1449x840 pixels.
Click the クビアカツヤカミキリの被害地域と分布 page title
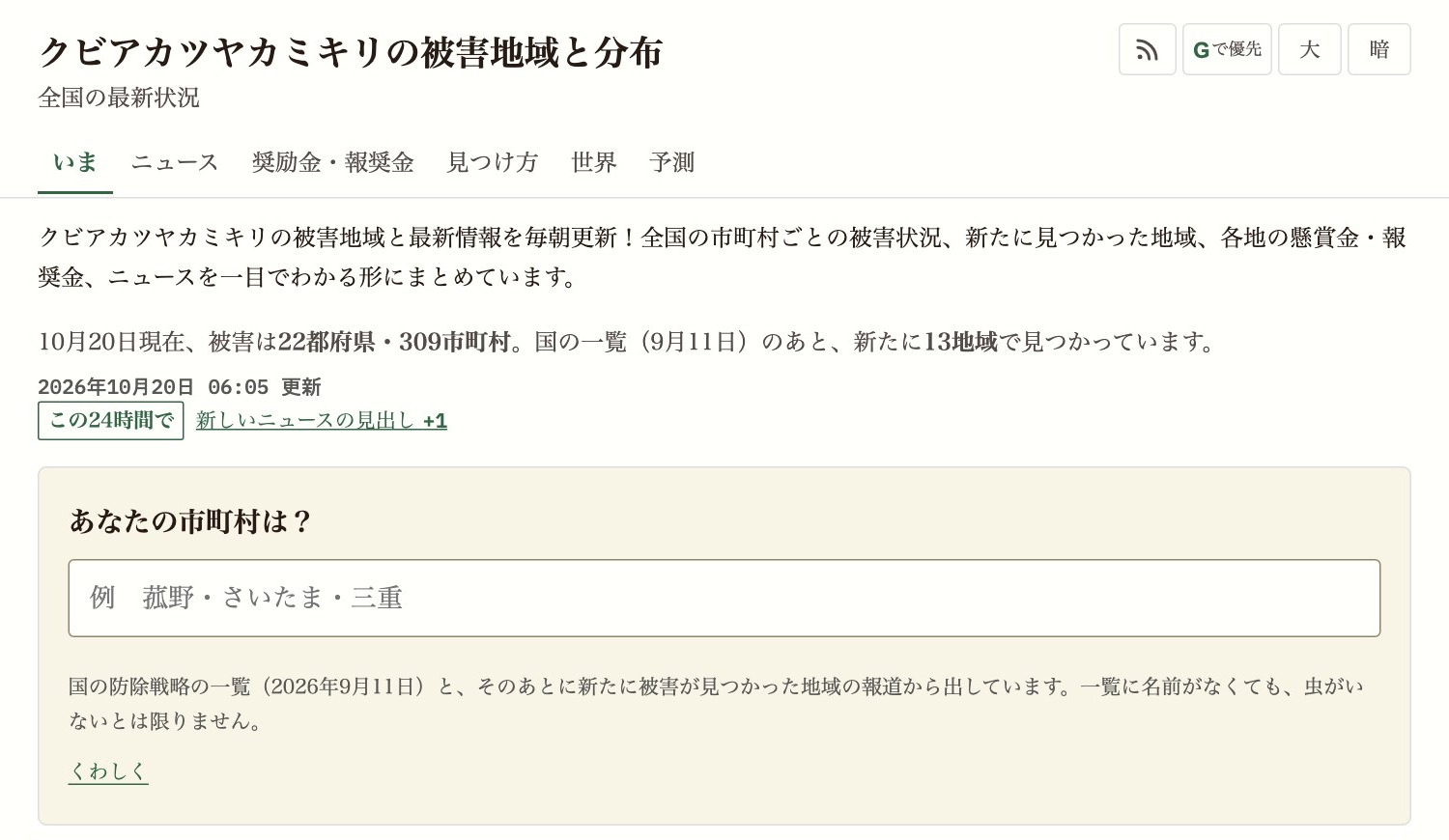click(x=351, y=52)
